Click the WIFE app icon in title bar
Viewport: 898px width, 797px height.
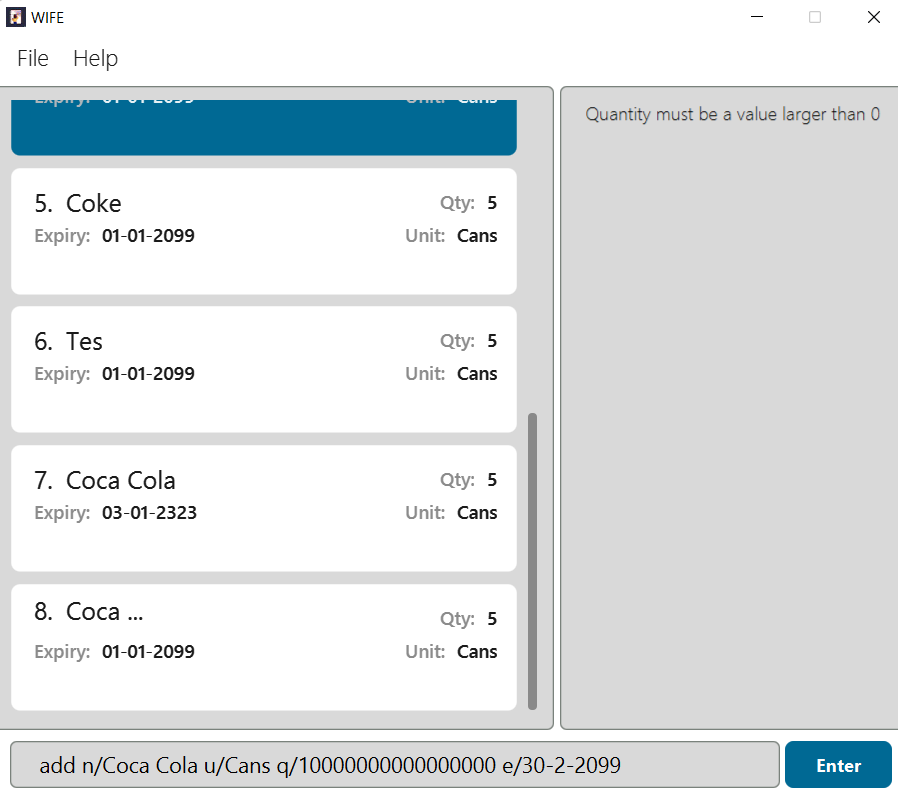click(15, 17)
